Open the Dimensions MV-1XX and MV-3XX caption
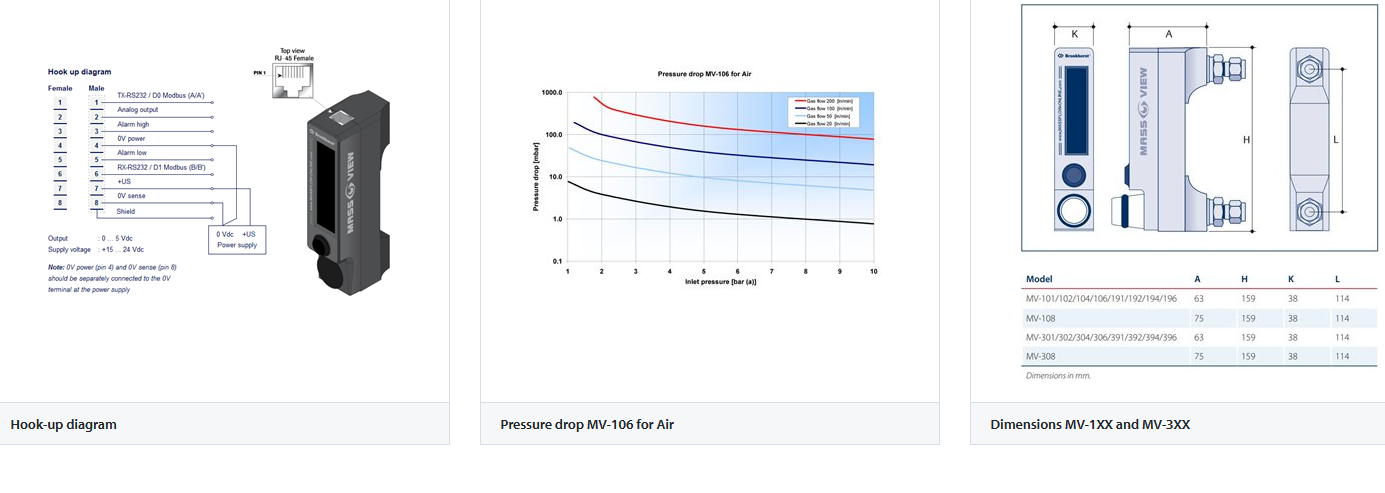This screenshot has height=493, width=1385. (1090, 424)
